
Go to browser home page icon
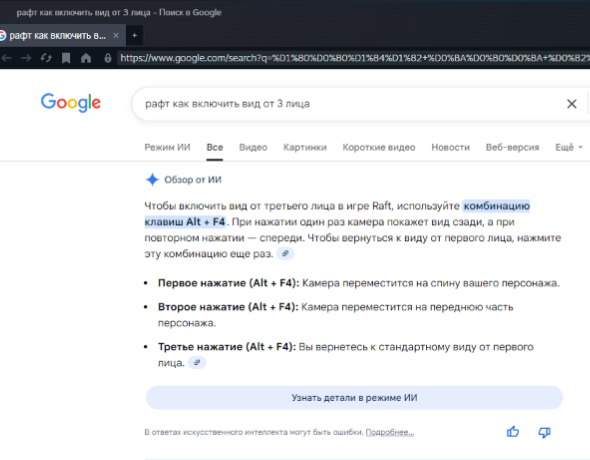[86, 58]
